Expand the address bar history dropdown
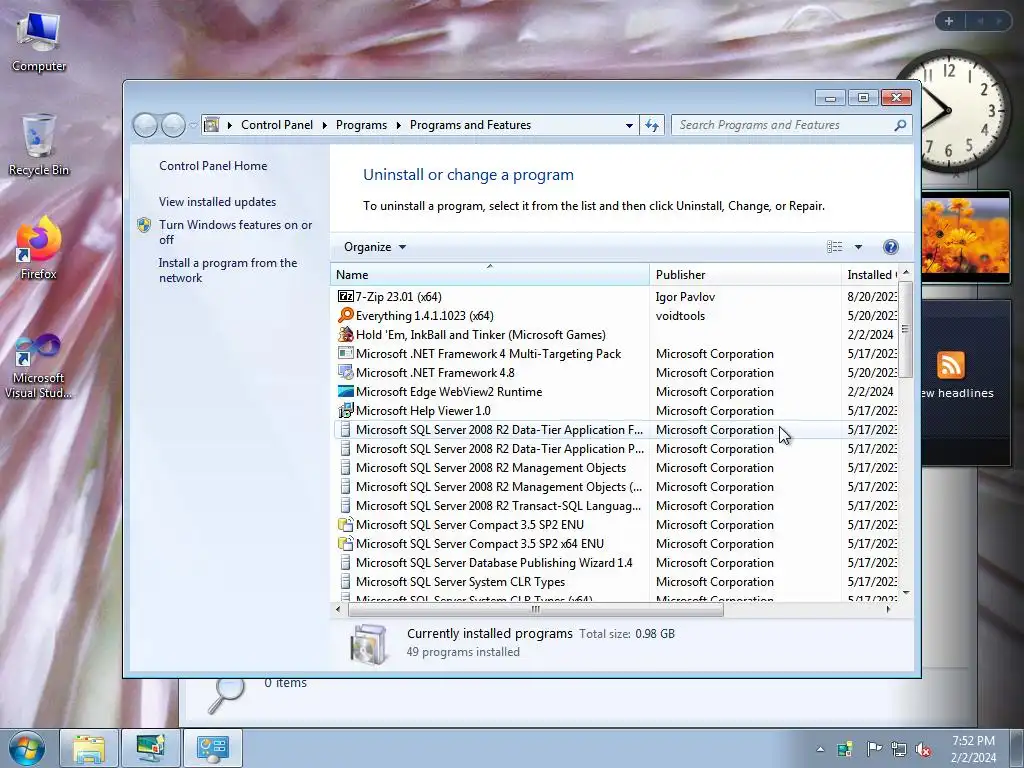The width and height of the screenshot is (1024, 768). [629, 125]
